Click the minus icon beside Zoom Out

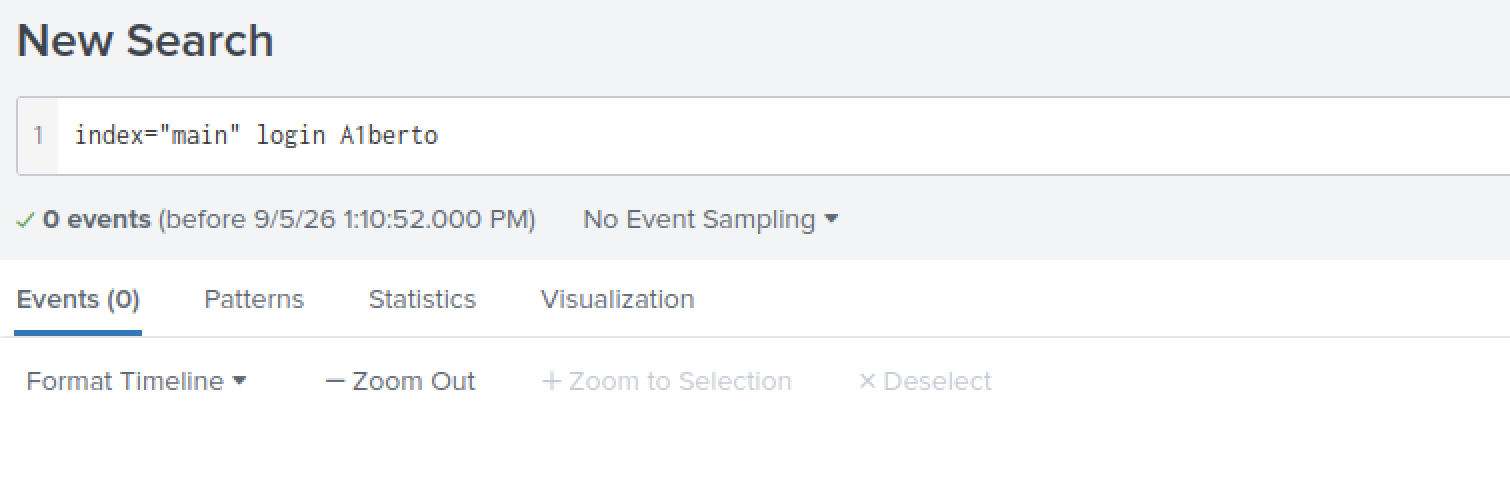tap(335, 382)
